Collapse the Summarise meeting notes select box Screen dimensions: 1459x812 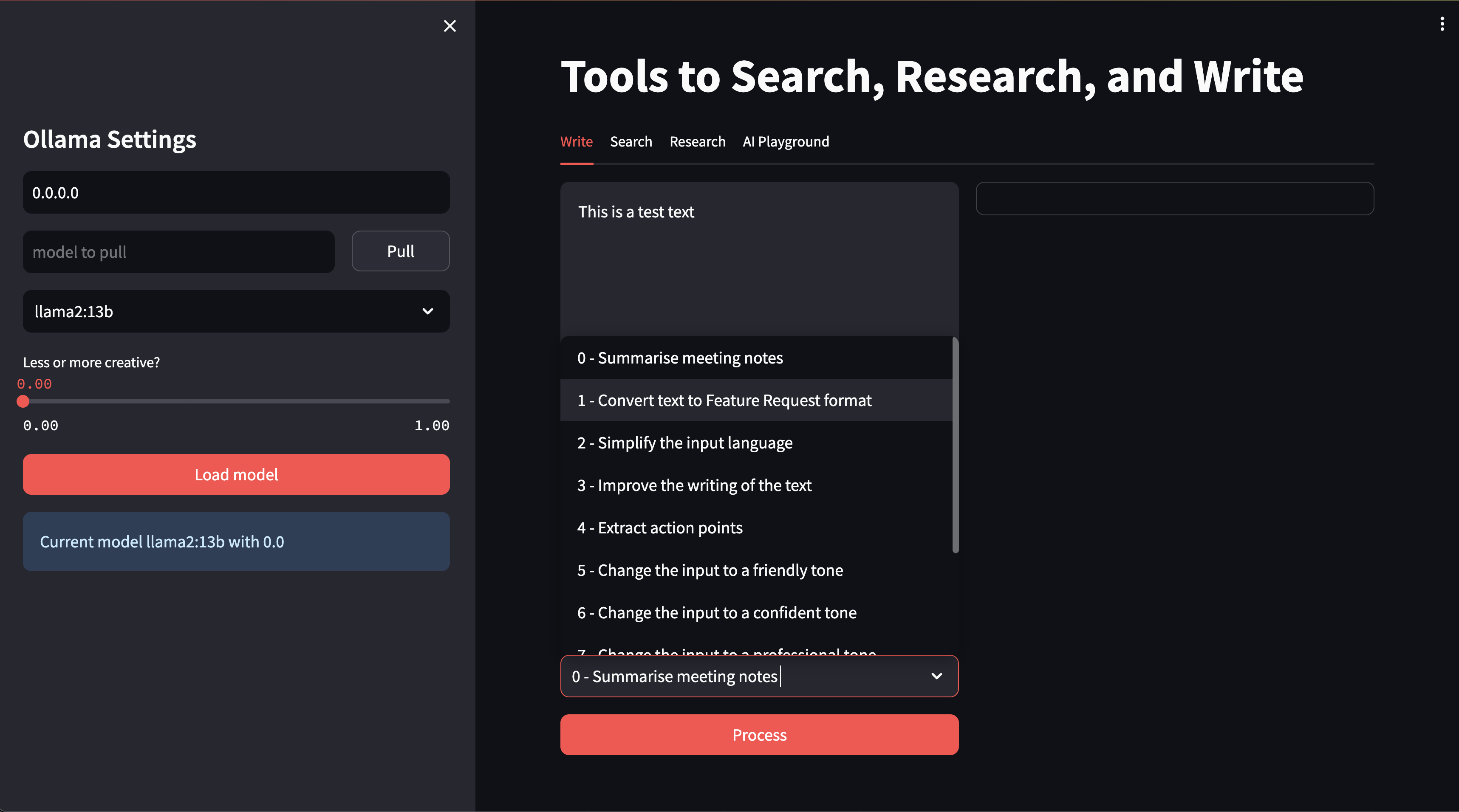[936, 676]
